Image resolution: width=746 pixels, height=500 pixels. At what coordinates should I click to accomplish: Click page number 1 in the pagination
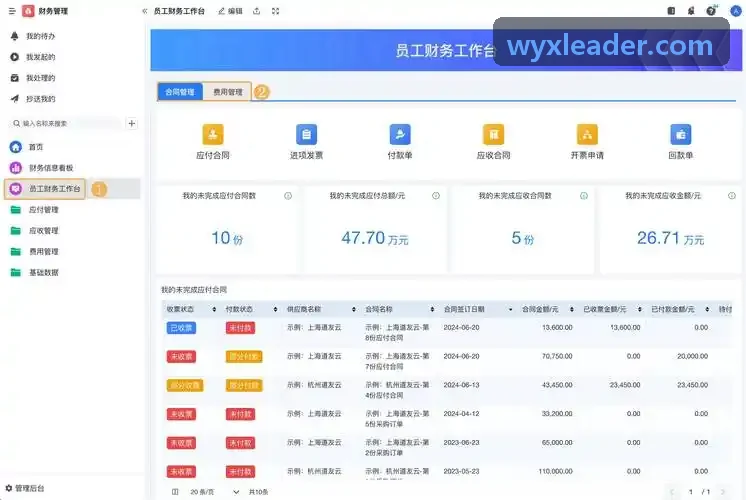(x=690, y=492)
